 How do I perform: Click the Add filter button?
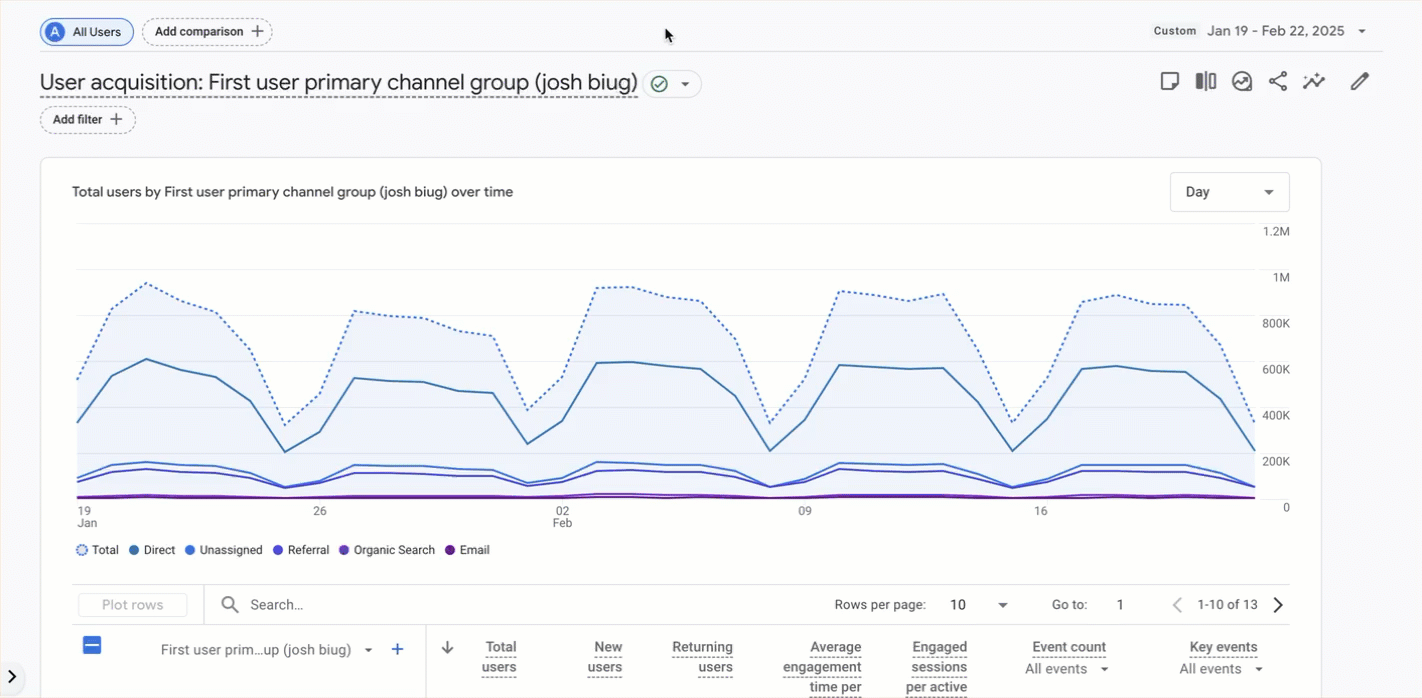pyautogui.click(x=88, y=120)
